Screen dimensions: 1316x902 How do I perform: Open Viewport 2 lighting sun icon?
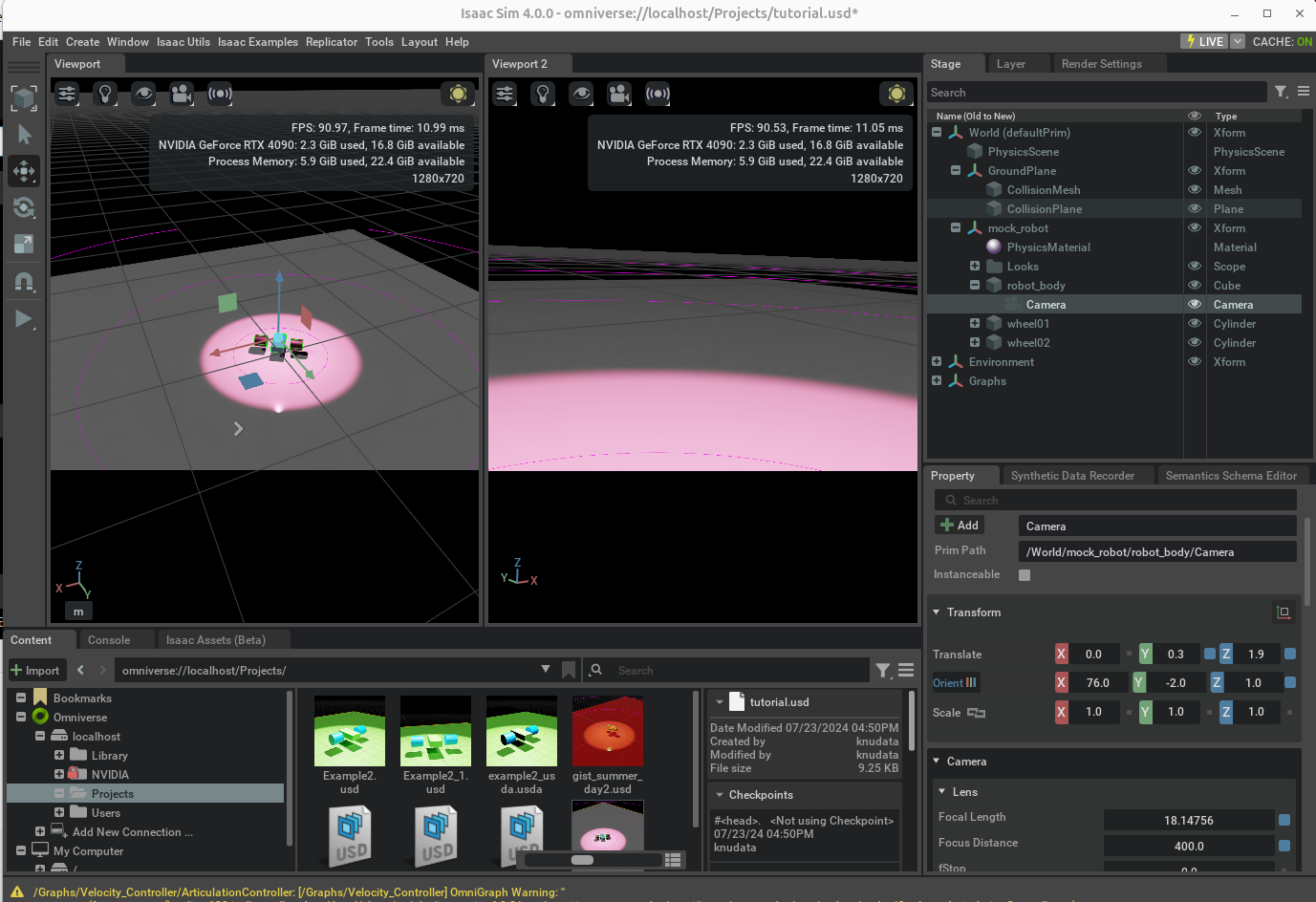[x=896, y=94]
